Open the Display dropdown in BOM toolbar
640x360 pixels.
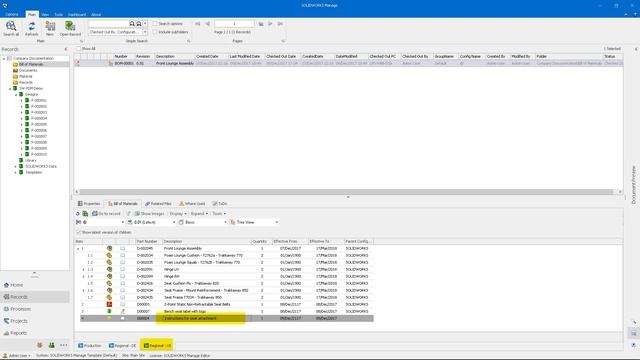(x=178, y=213)
